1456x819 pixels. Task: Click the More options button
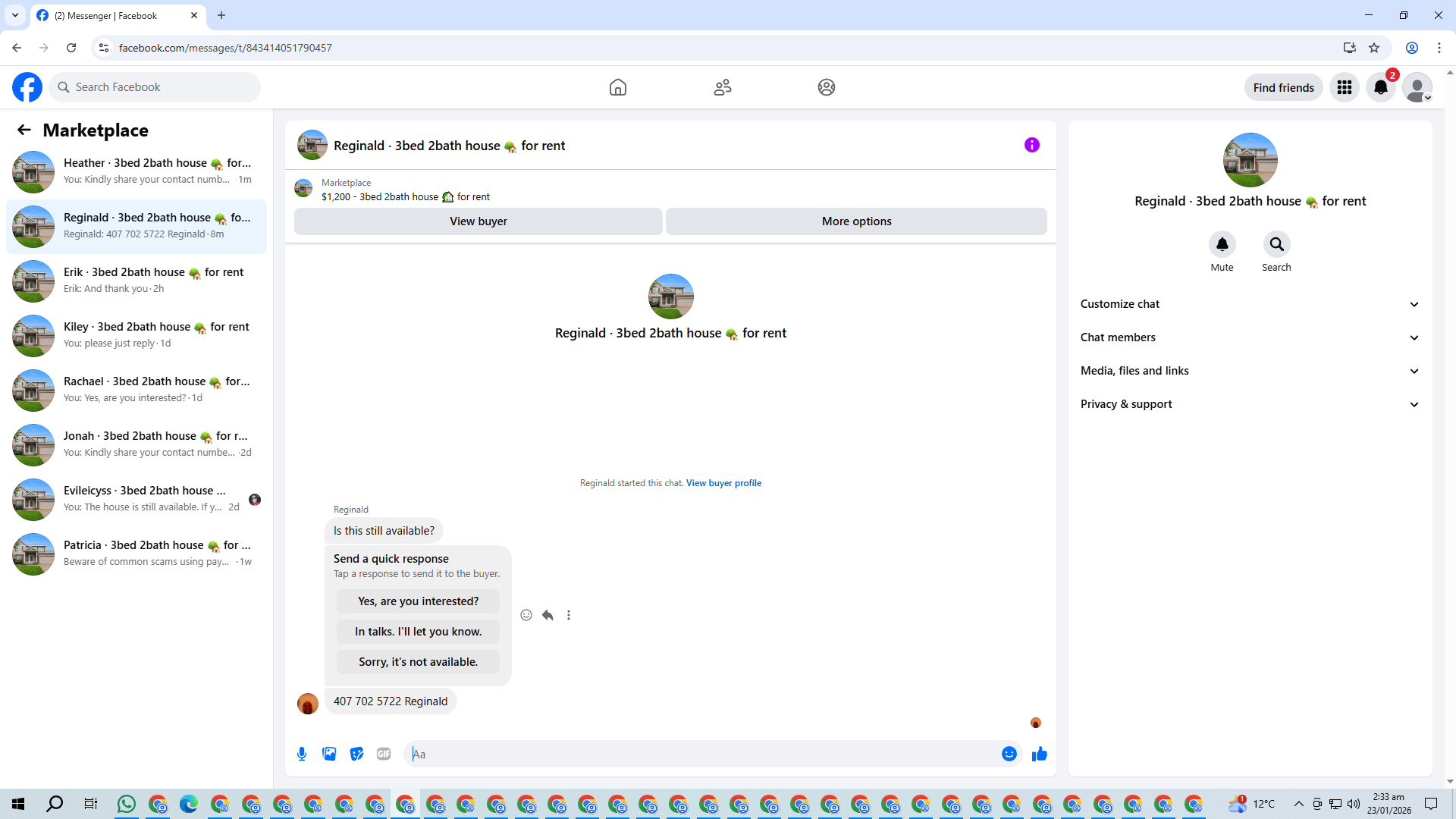coord(857,221)
